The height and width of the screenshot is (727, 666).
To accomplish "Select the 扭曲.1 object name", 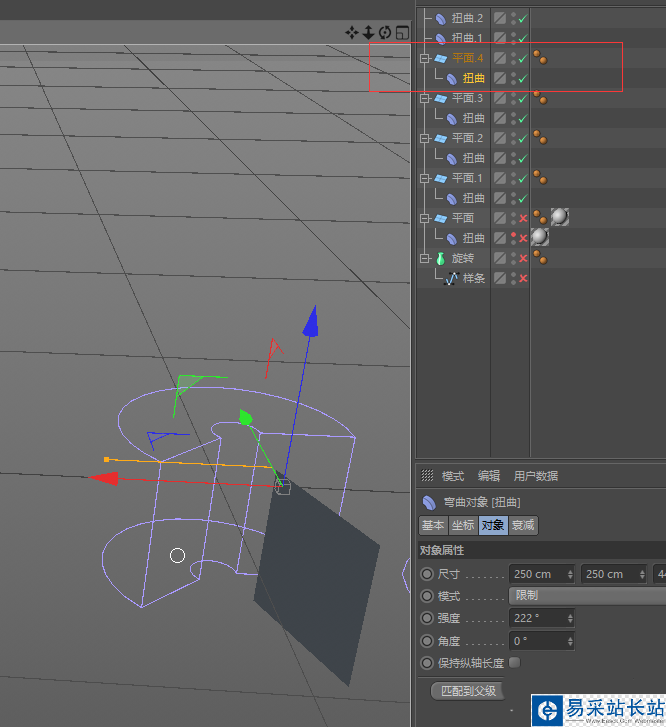I will tap(467, 38).
